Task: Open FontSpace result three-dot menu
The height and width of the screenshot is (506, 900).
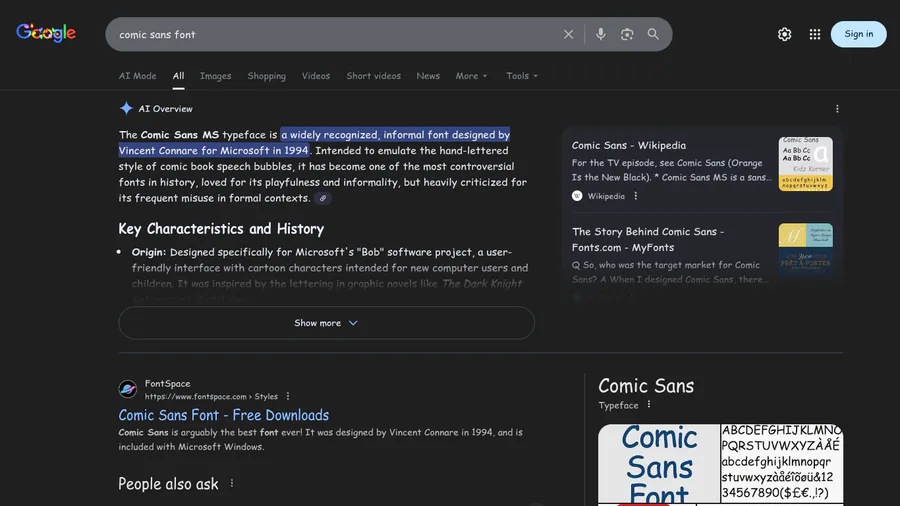Action: [x=288, y=396]
